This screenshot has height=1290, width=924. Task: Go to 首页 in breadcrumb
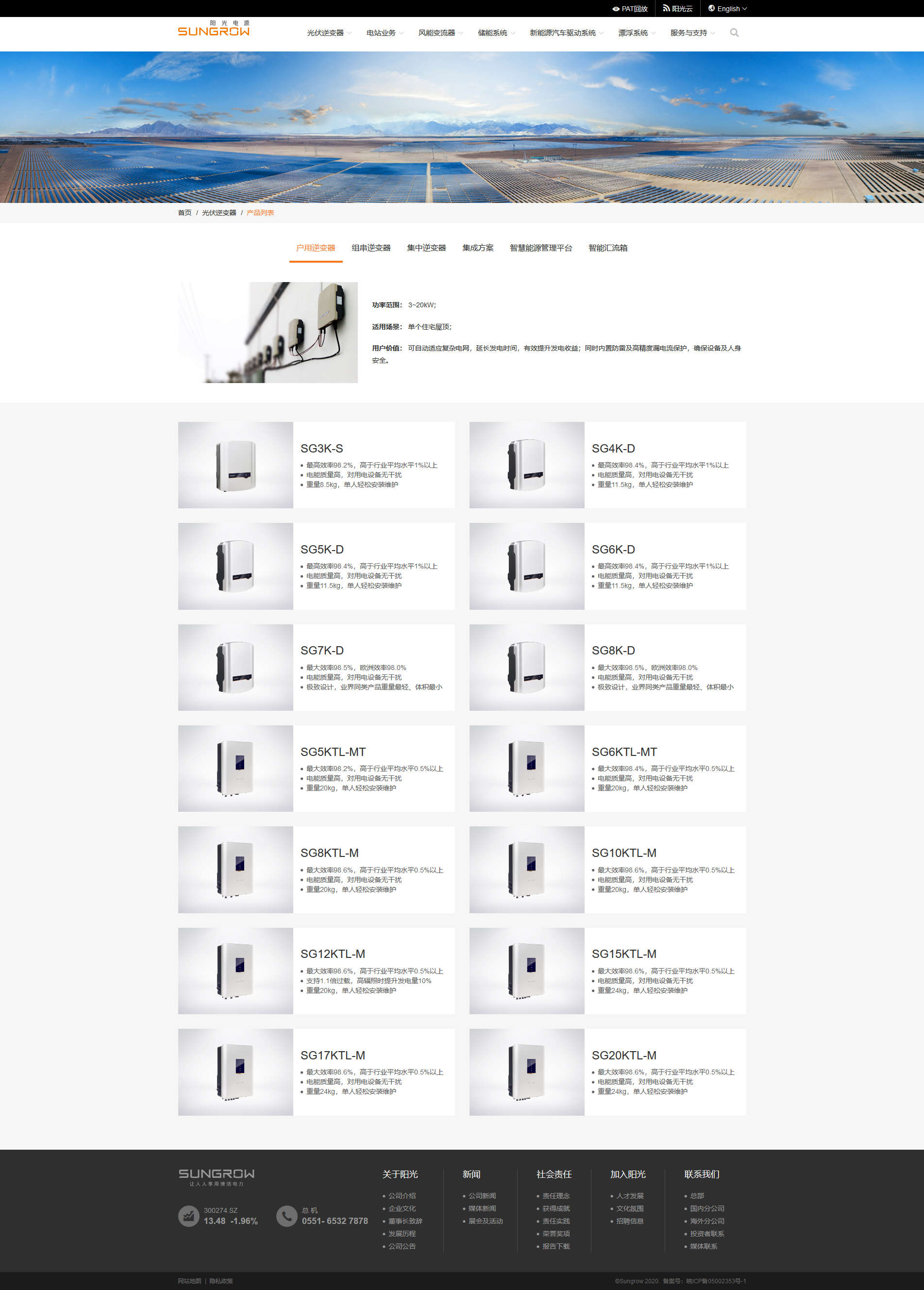coord(185,213)
